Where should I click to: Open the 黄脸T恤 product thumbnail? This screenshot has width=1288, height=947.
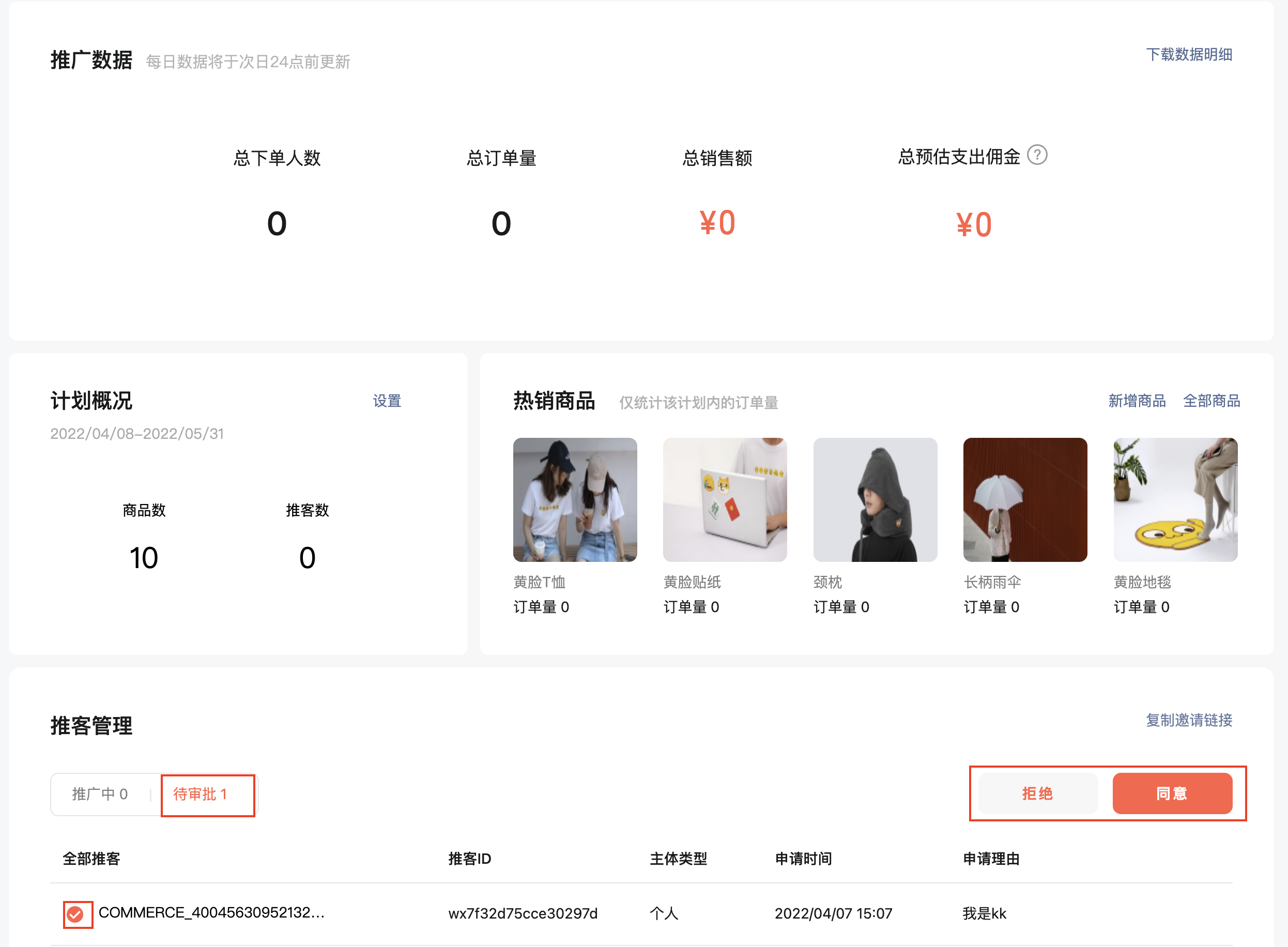pos(574,499)
